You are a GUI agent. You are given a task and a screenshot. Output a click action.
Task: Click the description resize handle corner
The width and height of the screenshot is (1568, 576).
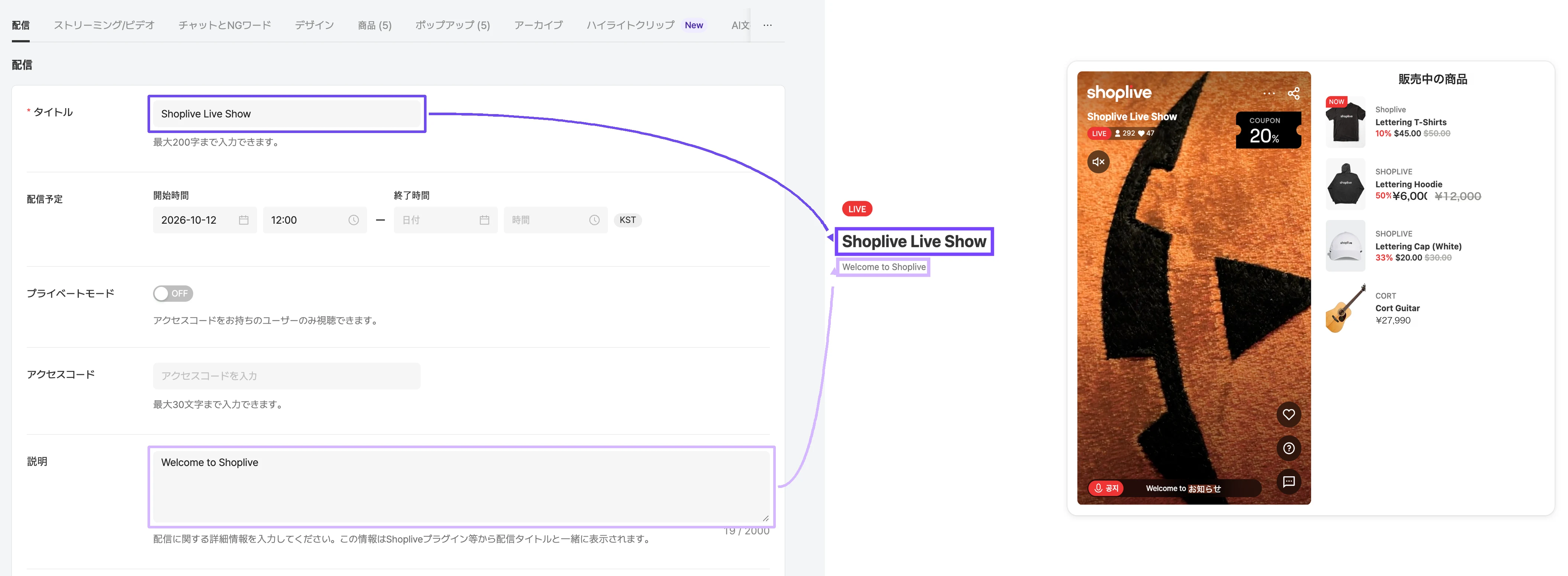click(x=765, y=518)
